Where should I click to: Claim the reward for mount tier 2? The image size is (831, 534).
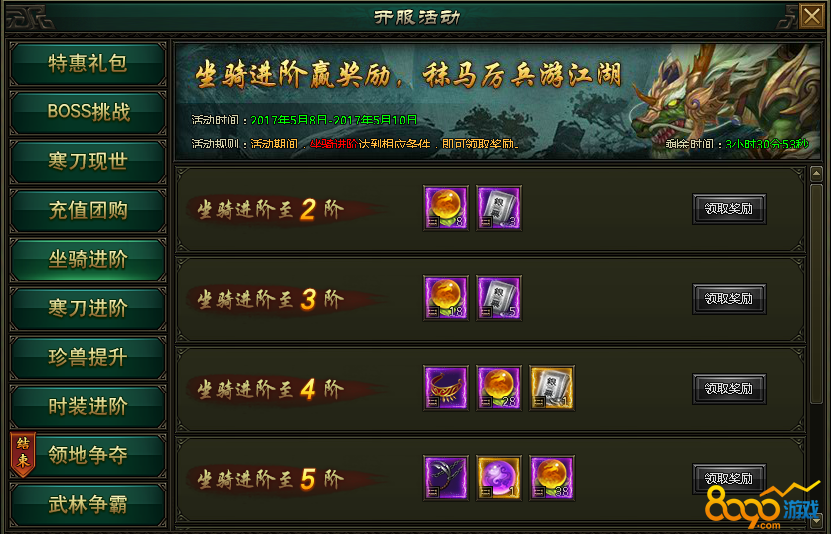click(x=729, y=209)
